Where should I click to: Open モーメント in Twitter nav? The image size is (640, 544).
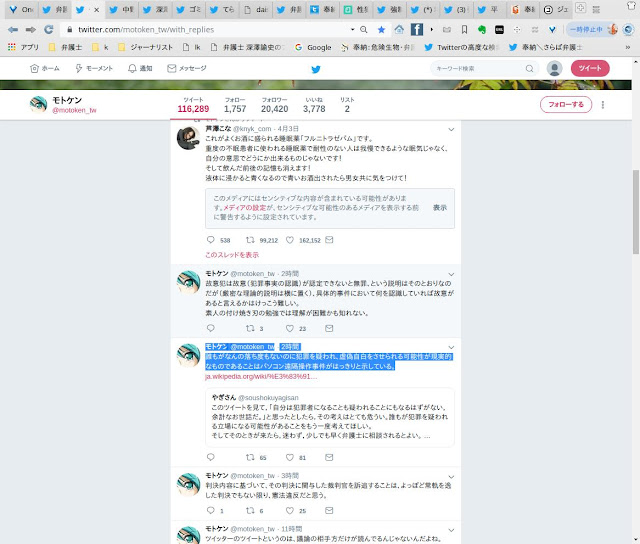click(94, 69)
